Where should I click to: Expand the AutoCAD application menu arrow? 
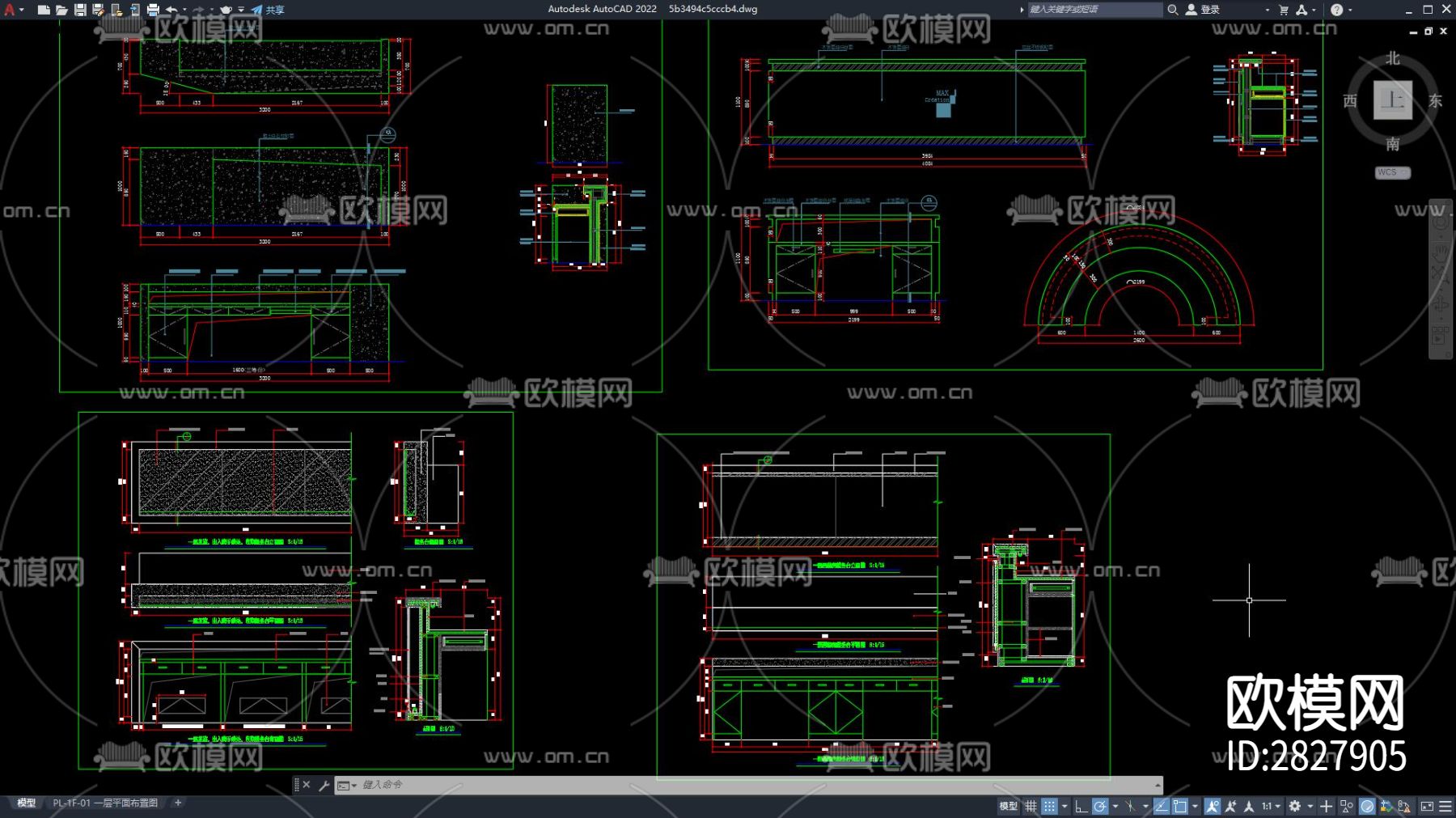[22, 10]
